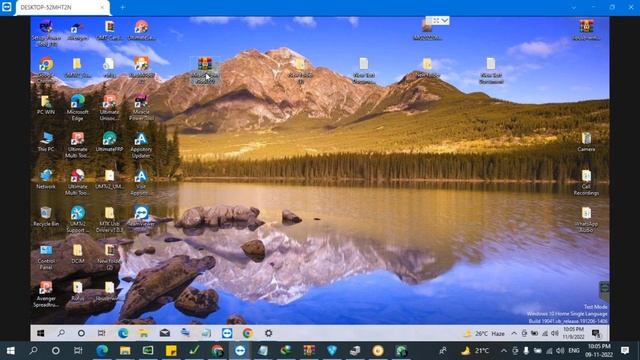640x360 pixels.
Task: Open Cortana on the local taskbar
Action: pyautogui.click(x=56, y=351)
